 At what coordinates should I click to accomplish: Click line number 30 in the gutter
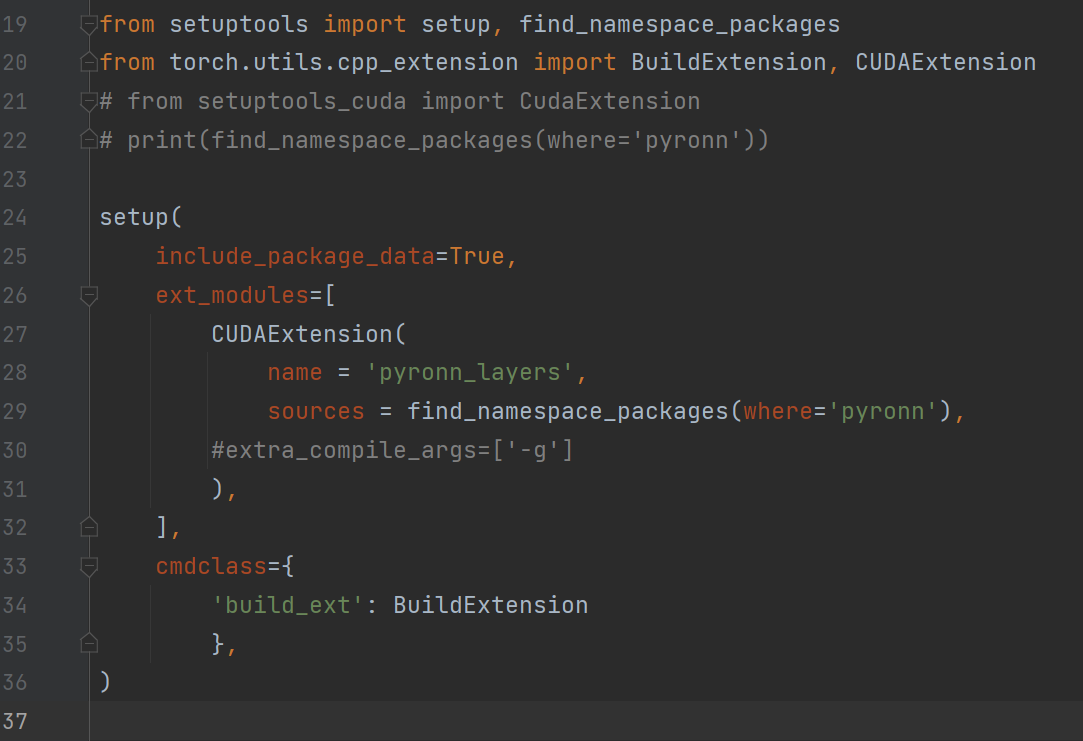point(15,450)
